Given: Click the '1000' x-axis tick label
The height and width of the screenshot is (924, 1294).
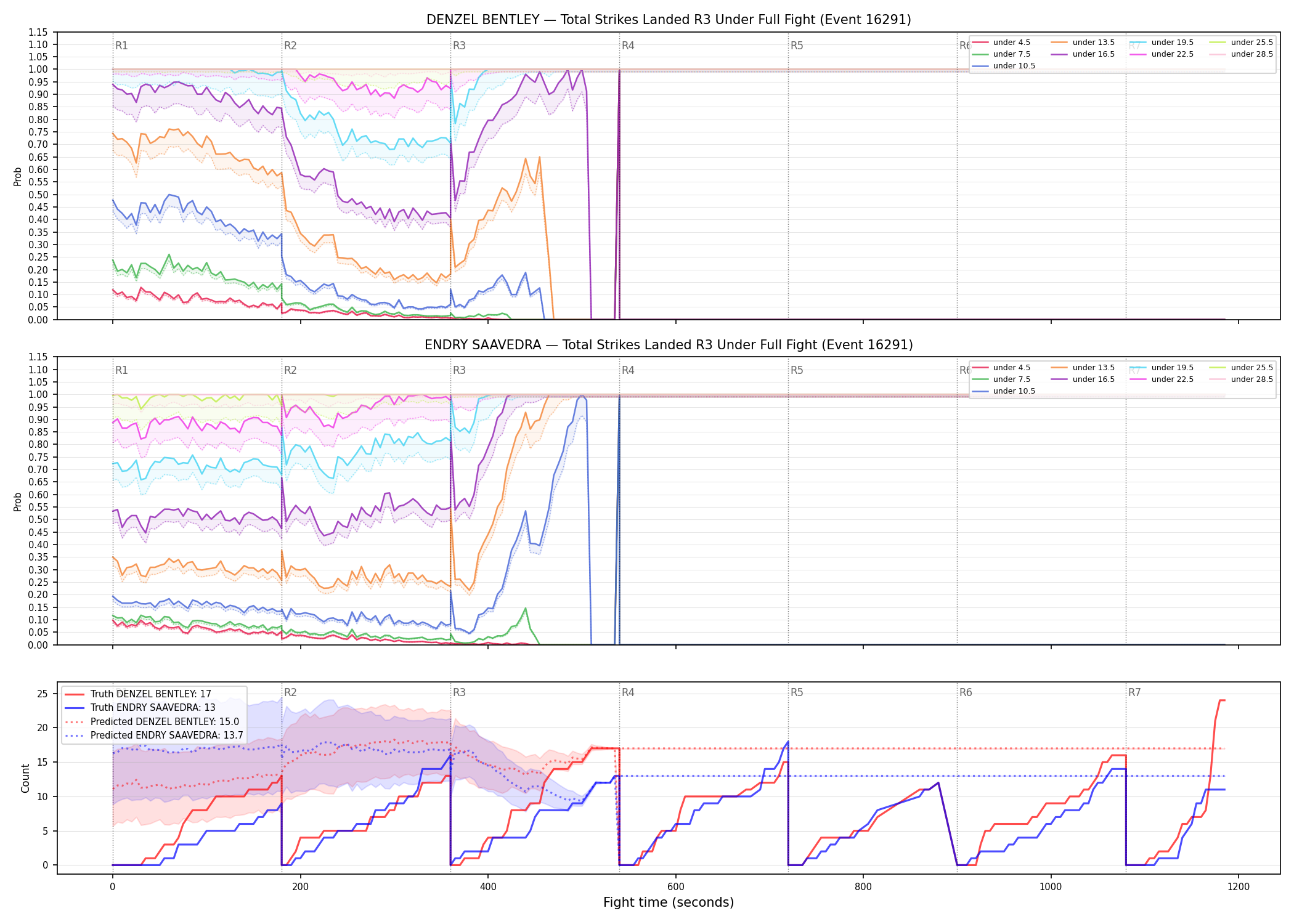Looking at the screenshot, I should click(x=1051, y=887).
